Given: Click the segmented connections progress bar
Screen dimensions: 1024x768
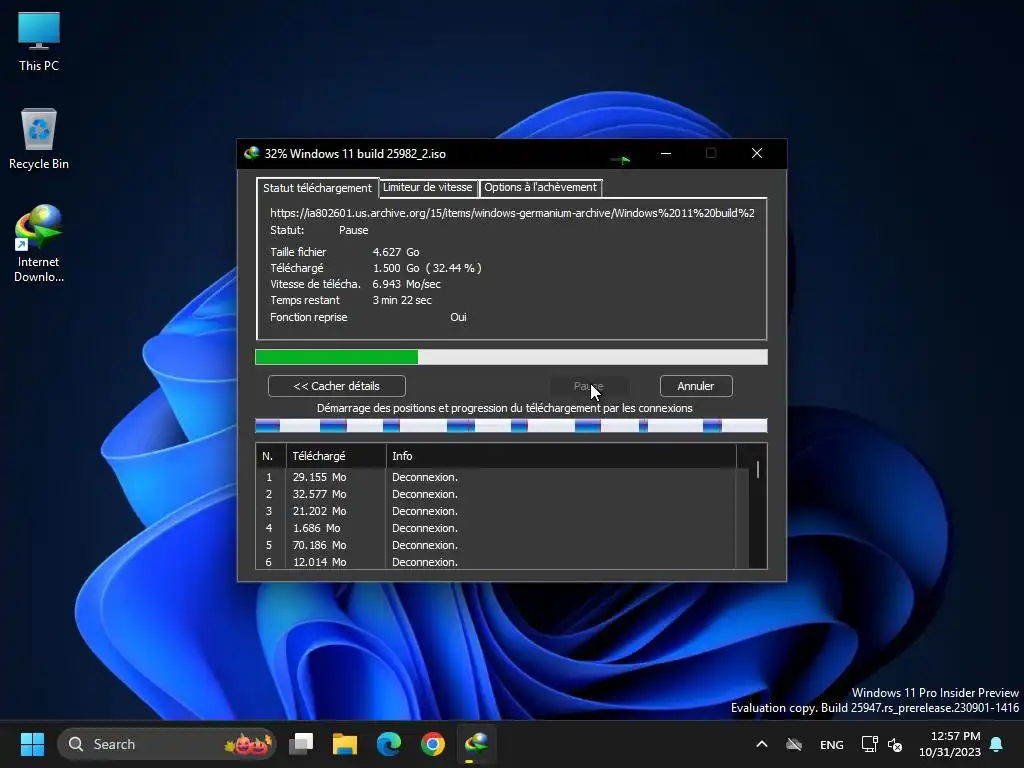Looking at the screenshot, I should 511,426.
